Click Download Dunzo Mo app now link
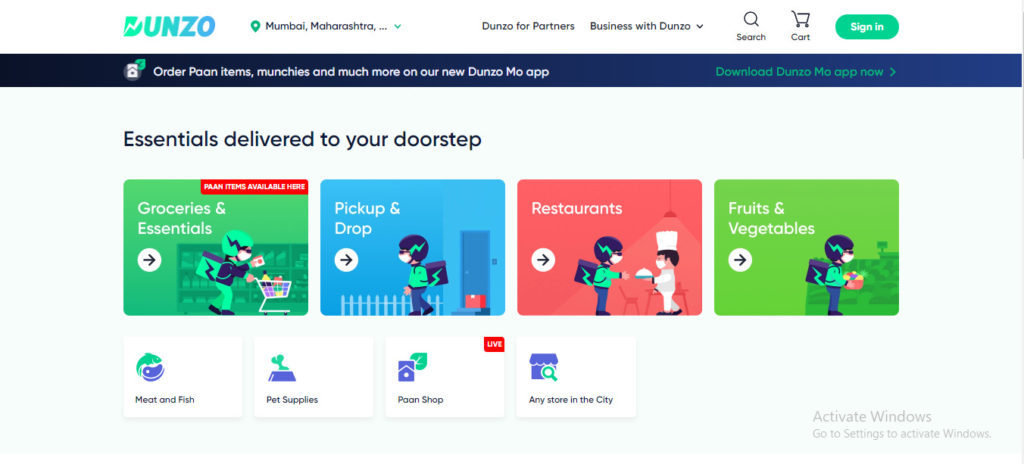1024x464 pixels. click(805, 72)
